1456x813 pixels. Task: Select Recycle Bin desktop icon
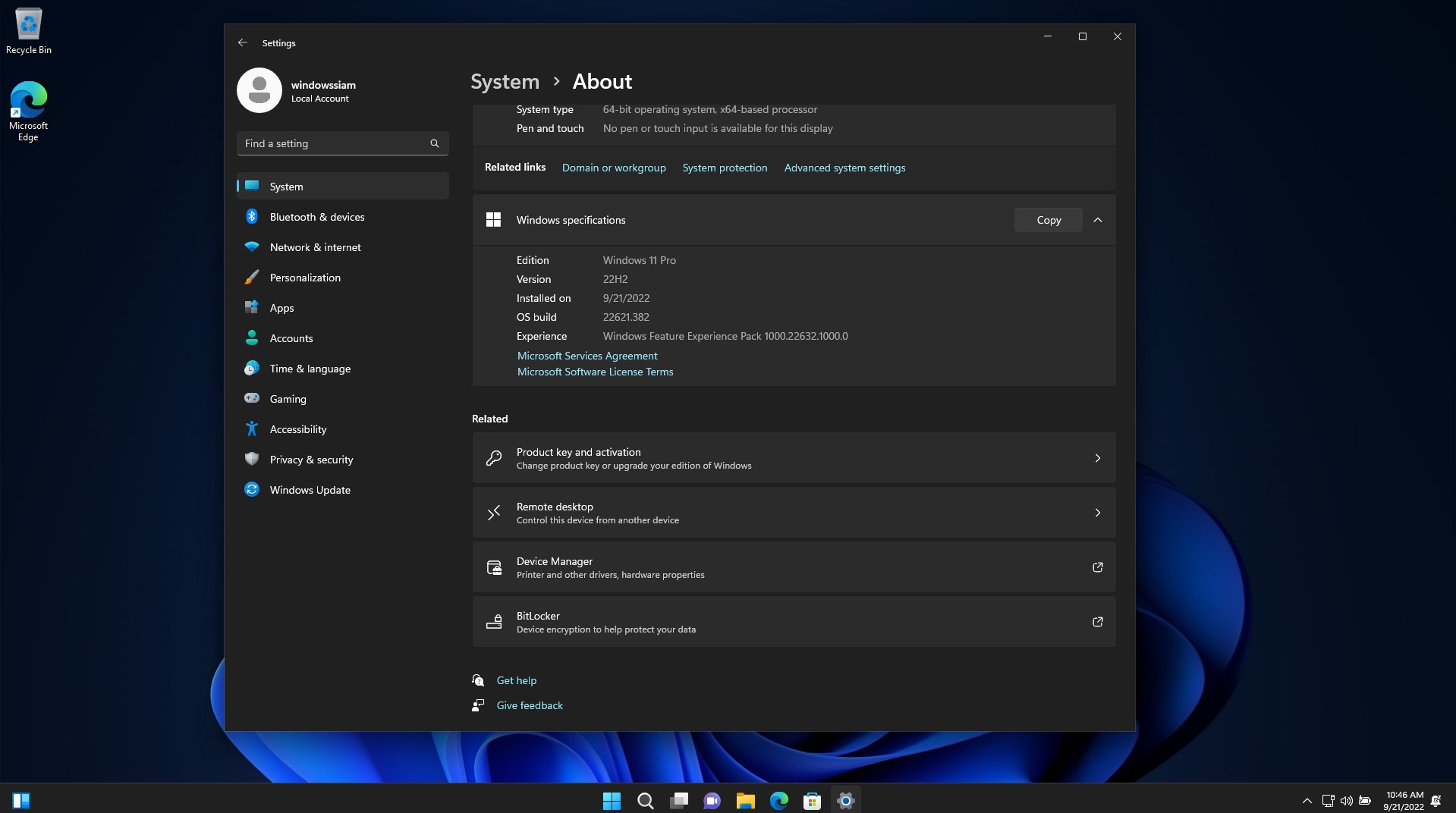coord(29,32)
